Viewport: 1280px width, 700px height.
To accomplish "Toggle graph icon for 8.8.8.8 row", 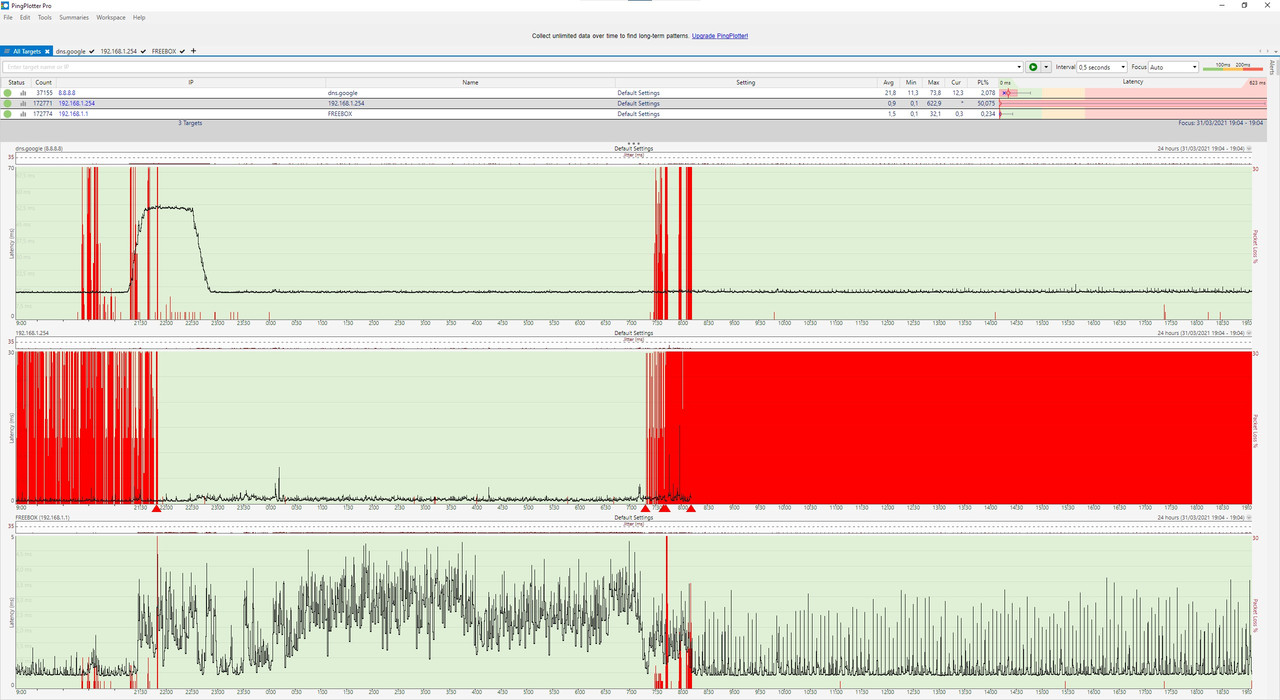I will pyautogui.click(x=23, y=93).
